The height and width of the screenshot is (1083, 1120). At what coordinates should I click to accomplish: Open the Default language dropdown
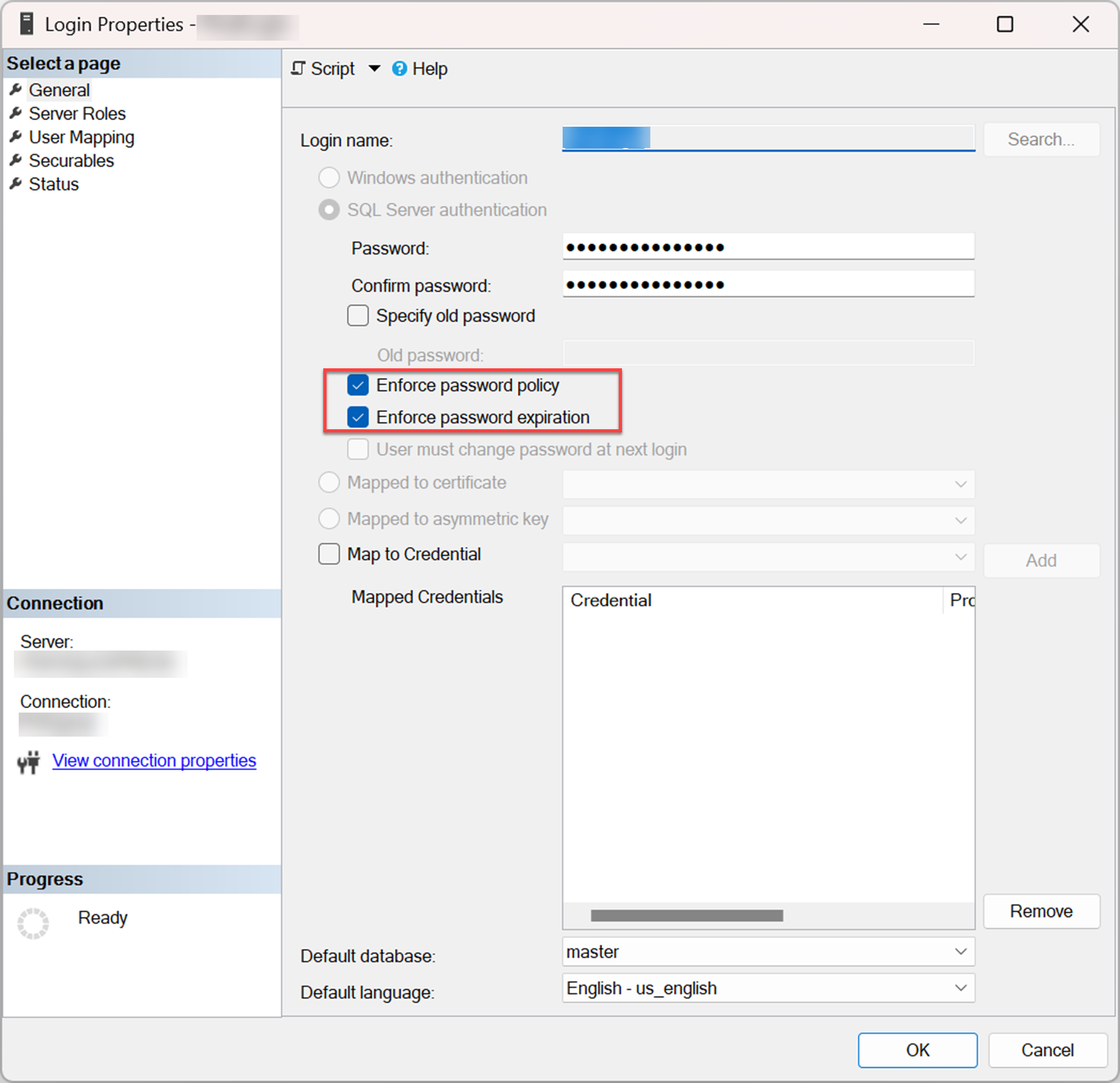(x=962, y=987)
